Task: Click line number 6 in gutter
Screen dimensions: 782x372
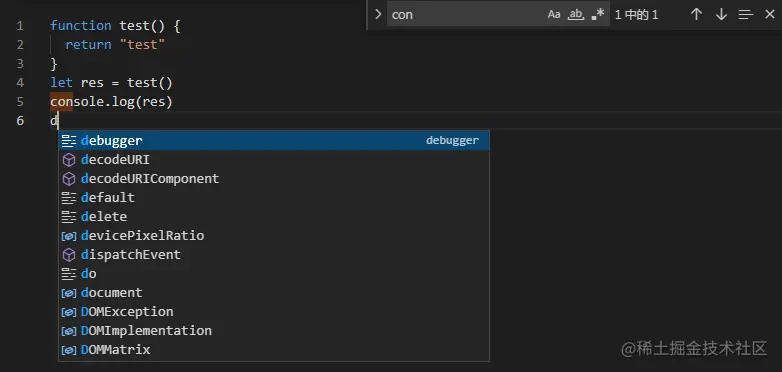Action: 19,121
